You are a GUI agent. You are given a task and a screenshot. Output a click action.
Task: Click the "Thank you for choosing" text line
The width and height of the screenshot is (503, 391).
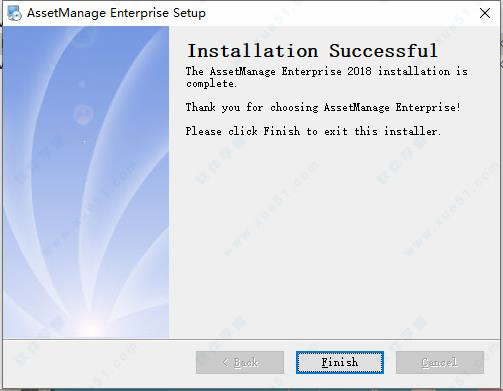252,107
